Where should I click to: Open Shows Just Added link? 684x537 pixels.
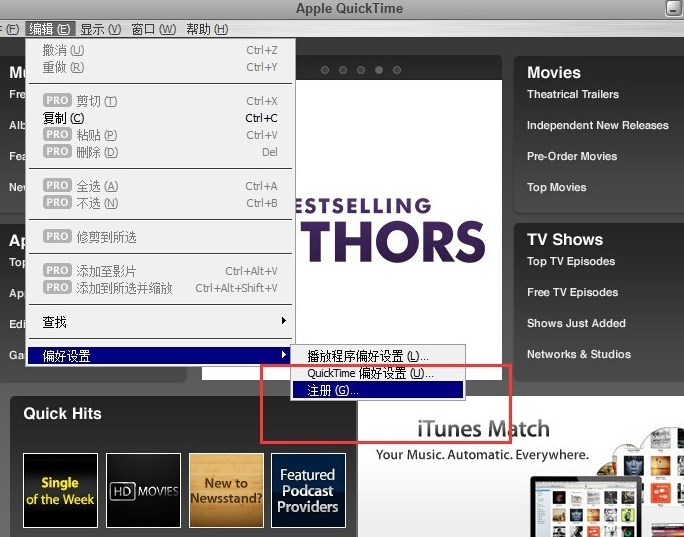click(576, 323)
